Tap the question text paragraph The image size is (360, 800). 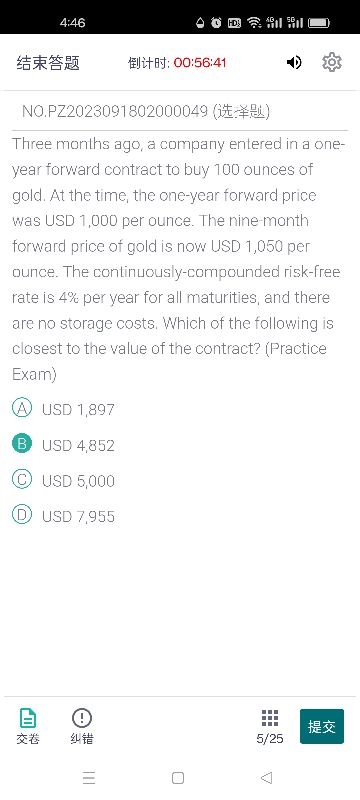point(178,259)
